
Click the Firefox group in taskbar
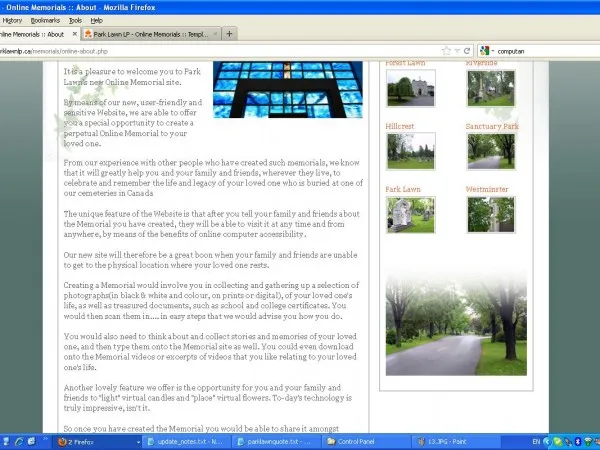click(88, 441)
